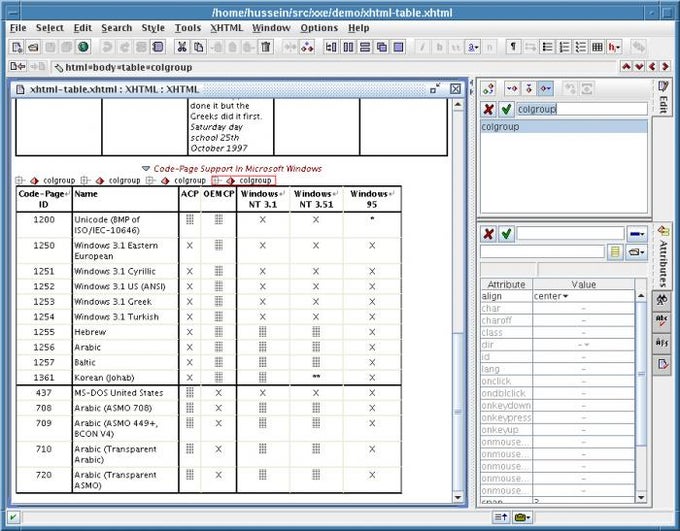Expand the second colgroup element
The width and height of the screenshot is (680, 531).
[x=85, y=180]
